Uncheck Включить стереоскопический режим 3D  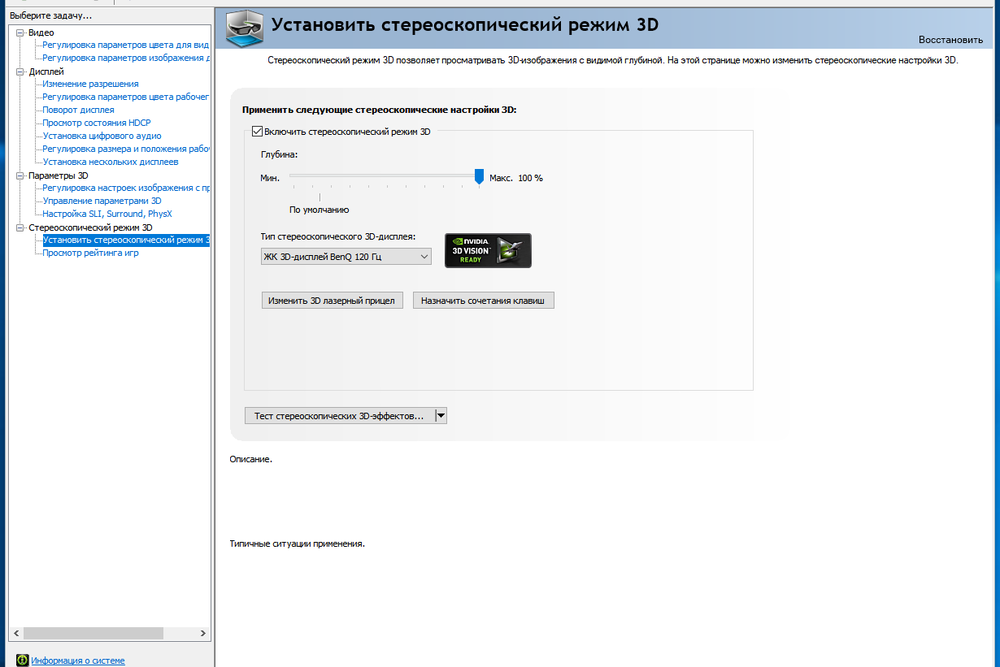[257, 131]
